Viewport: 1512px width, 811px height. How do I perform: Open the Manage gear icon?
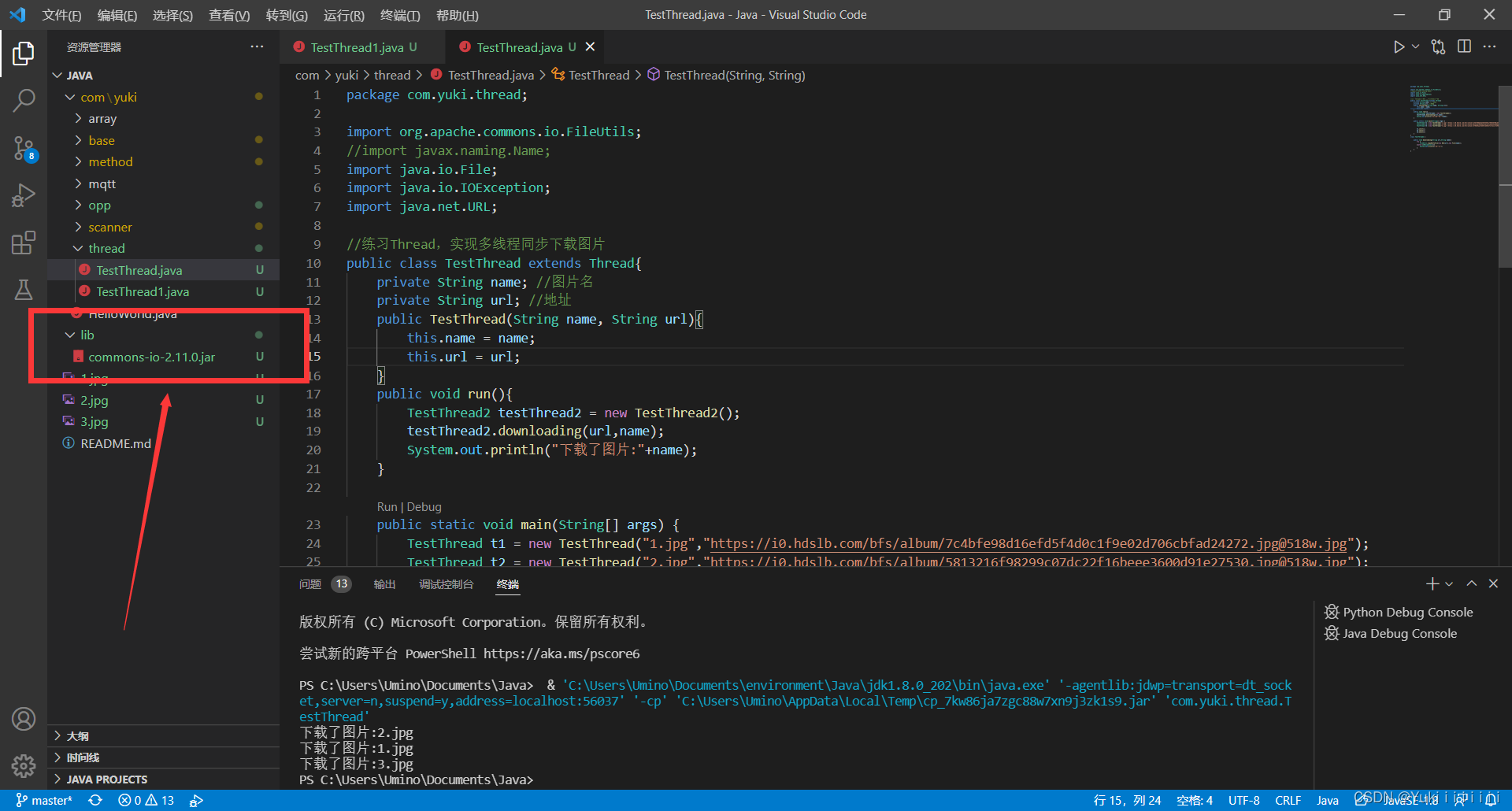pos(24,765)
